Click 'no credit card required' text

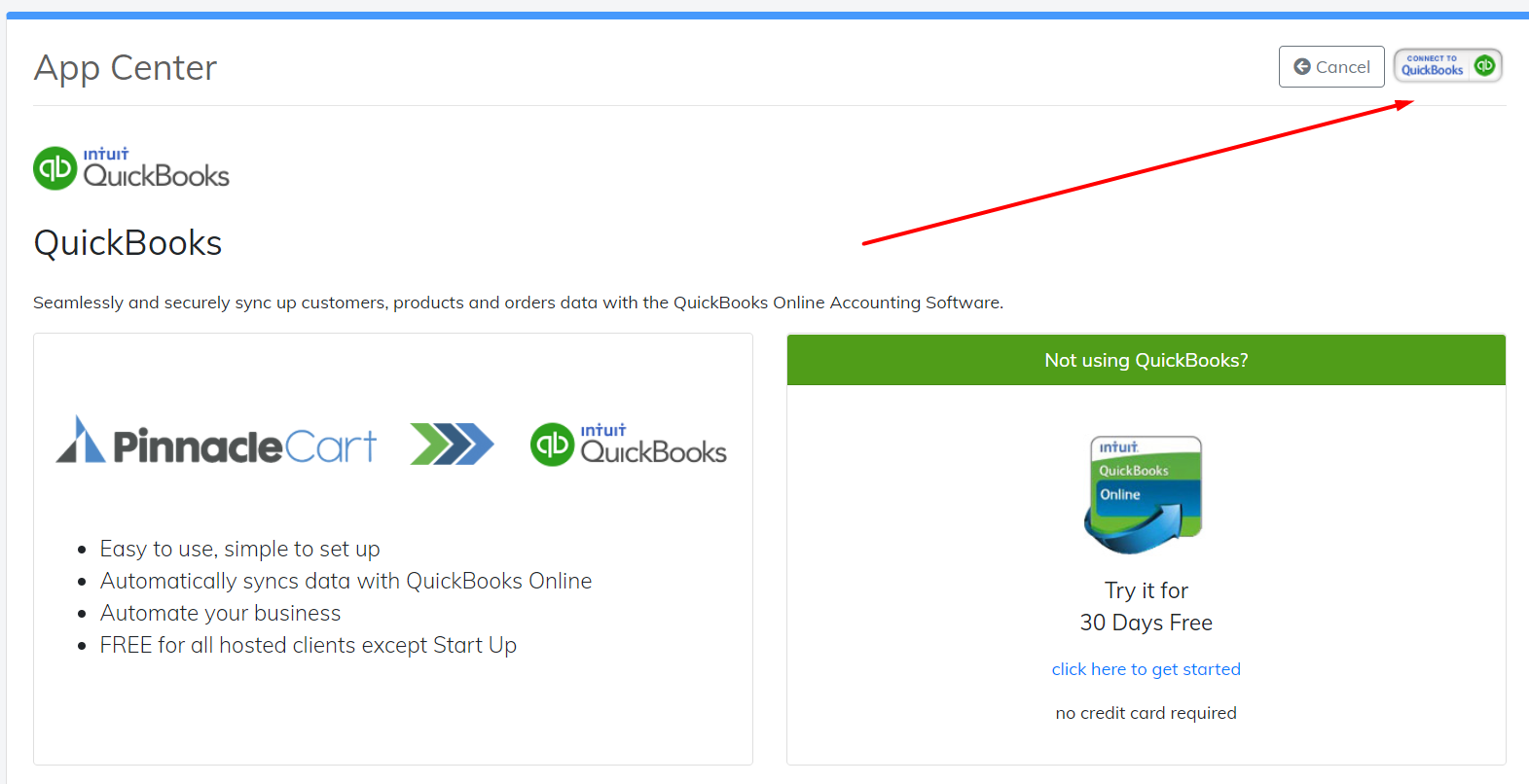coord(1146,713)
